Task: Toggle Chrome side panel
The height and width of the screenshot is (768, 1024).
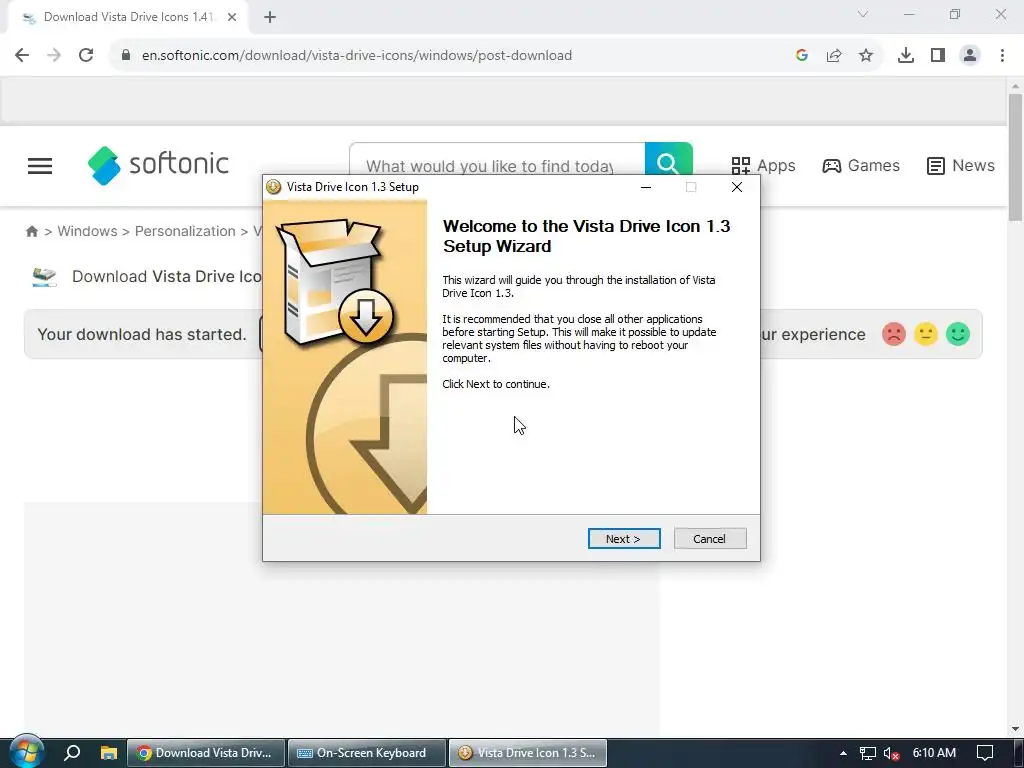Action: (x=938, y=56)
